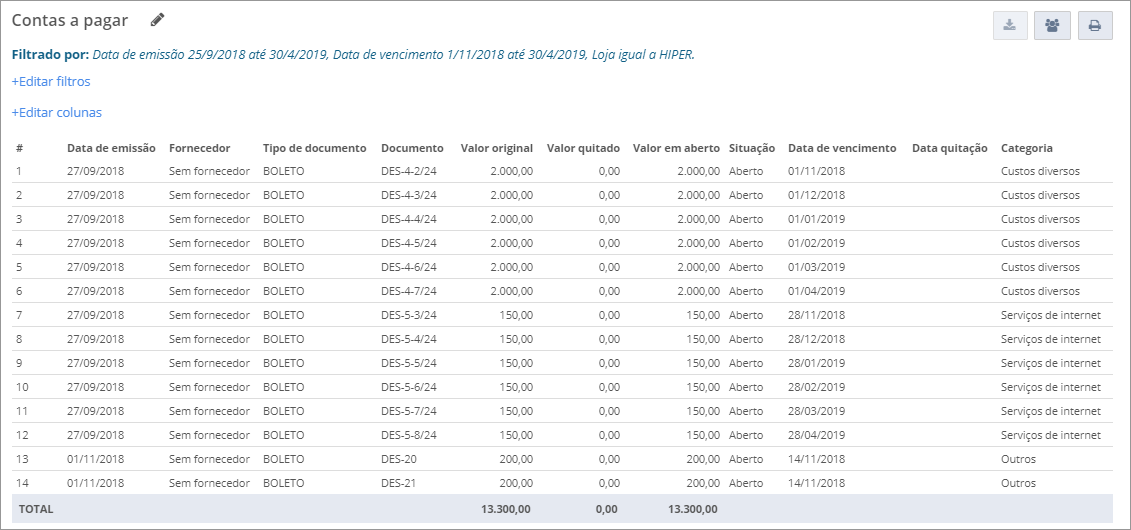Click Custos diversos category in DES-4-2/24 row
The width and height of the screenshot is (1131, 530).
point(1040,171)
